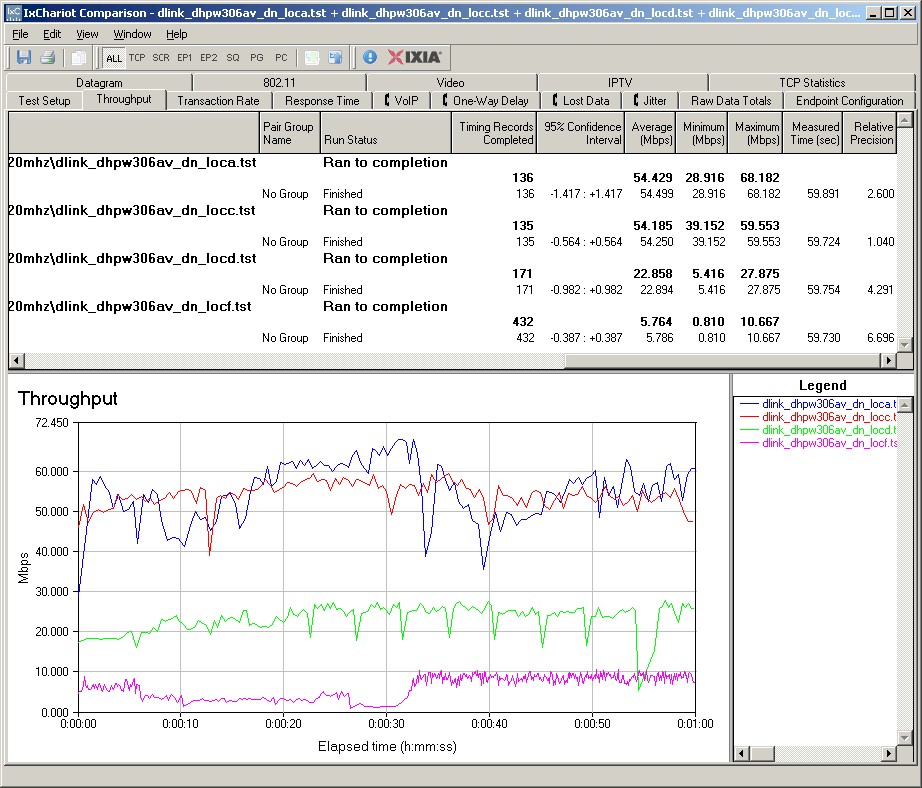Select the EP1 filter button
Screen dimensions: 922x788
coord(185,58)
